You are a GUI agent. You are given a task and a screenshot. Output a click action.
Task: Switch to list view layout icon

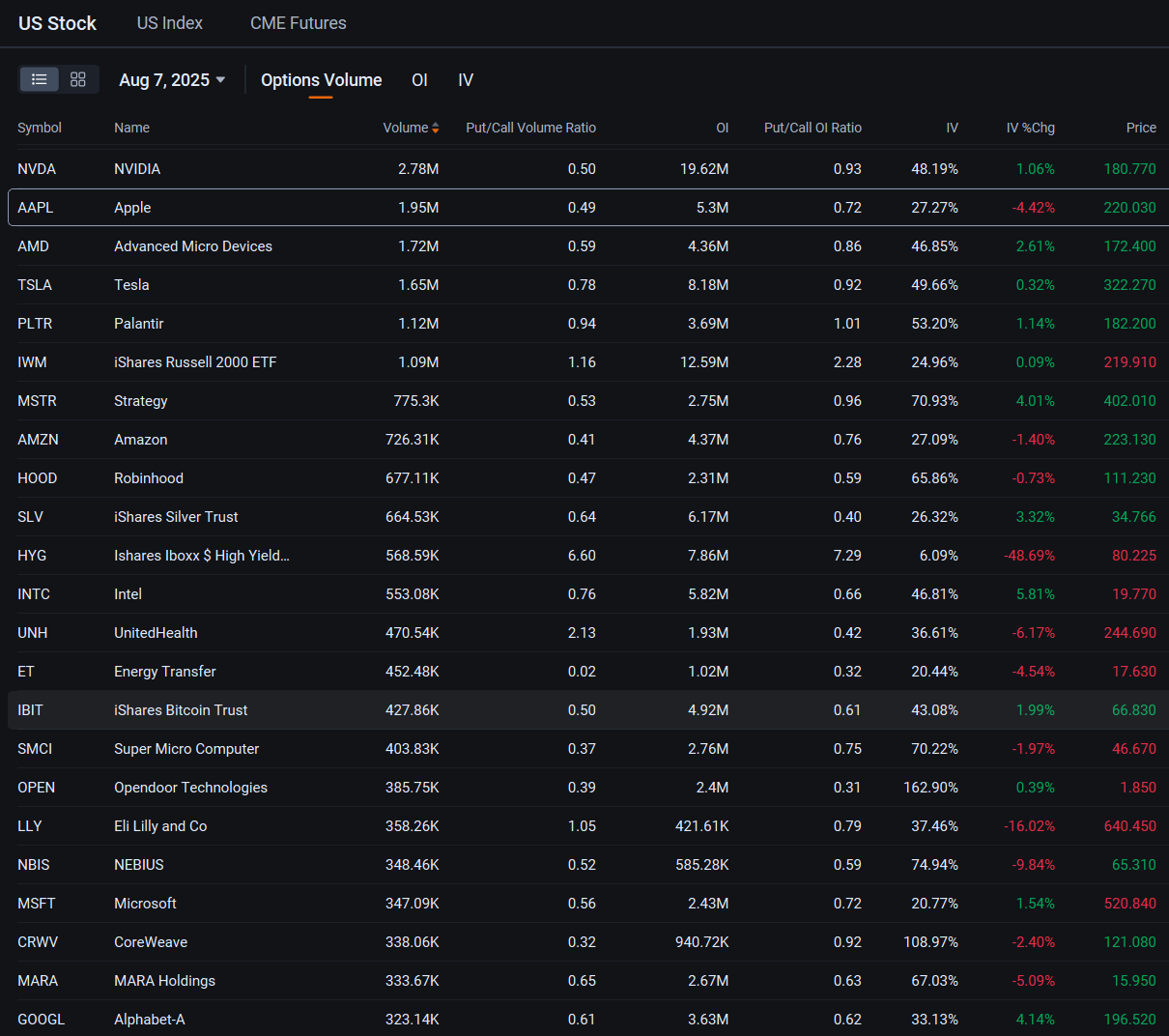coord(40,79)
